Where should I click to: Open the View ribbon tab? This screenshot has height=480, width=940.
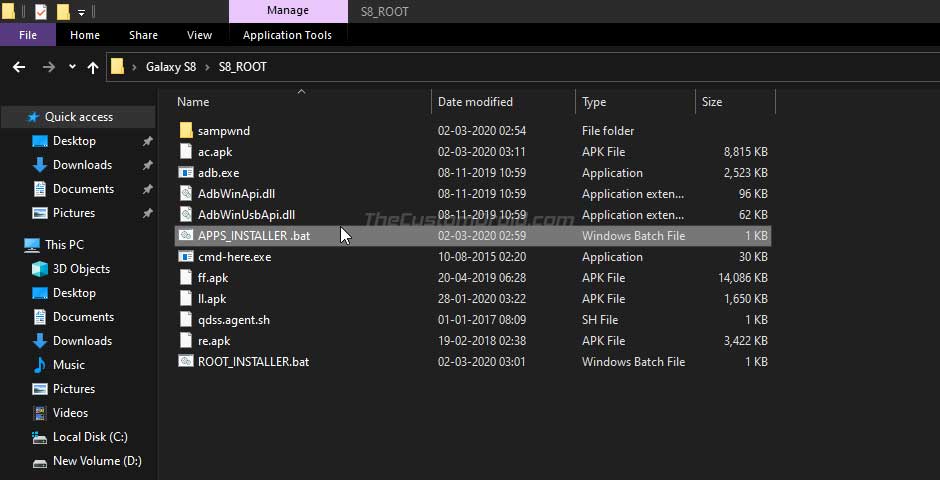[199, 35]
